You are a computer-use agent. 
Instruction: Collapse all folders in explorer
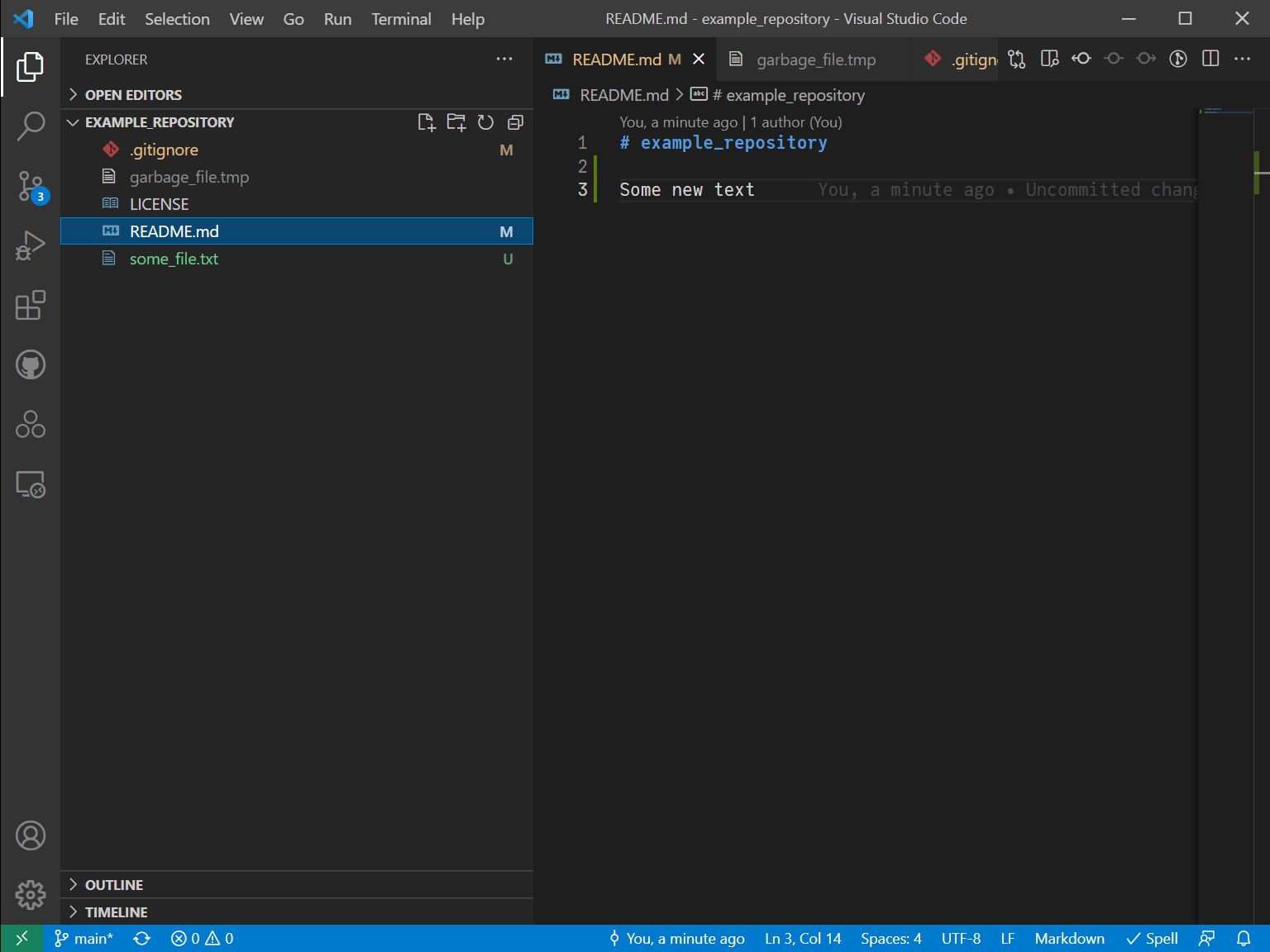515,122
